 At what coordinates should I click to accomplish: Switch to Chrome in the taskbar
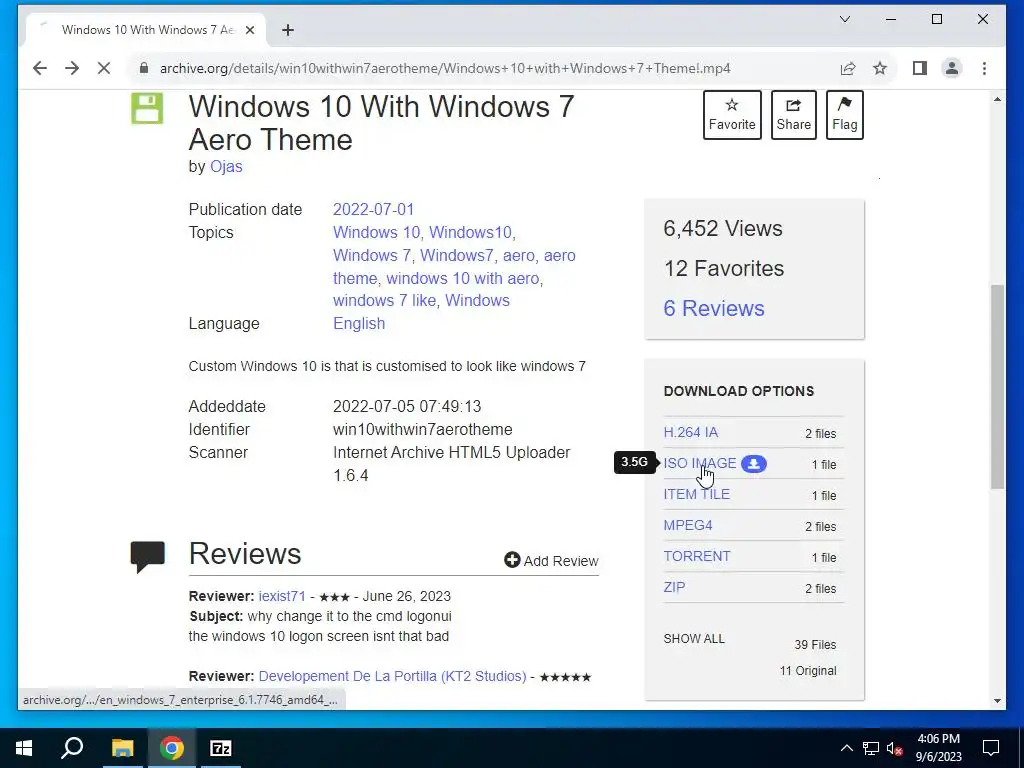coord(172,748)
